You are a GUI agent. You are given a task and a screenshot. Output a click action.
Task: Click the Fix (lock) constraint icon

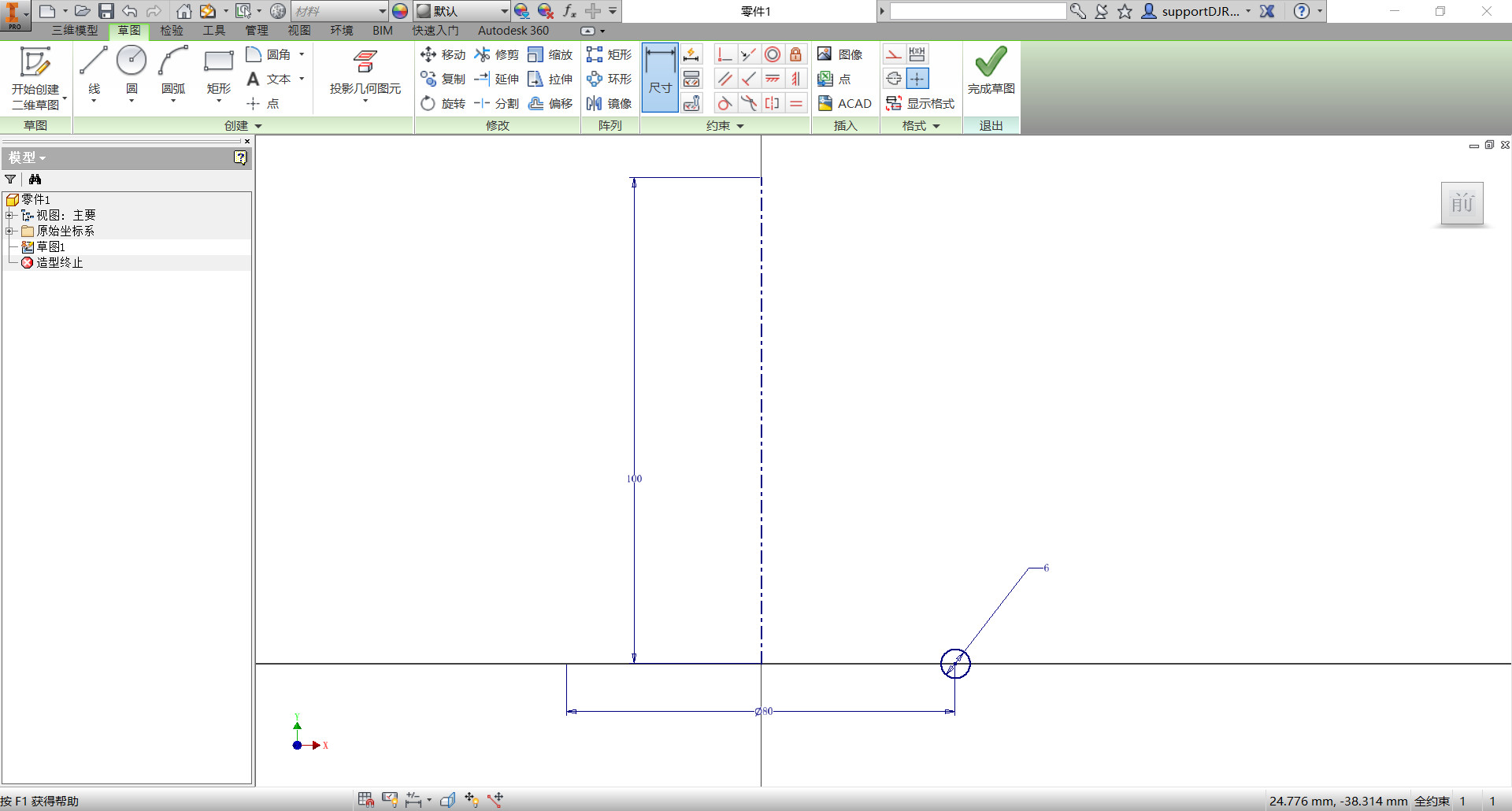[x=796, y=54]
